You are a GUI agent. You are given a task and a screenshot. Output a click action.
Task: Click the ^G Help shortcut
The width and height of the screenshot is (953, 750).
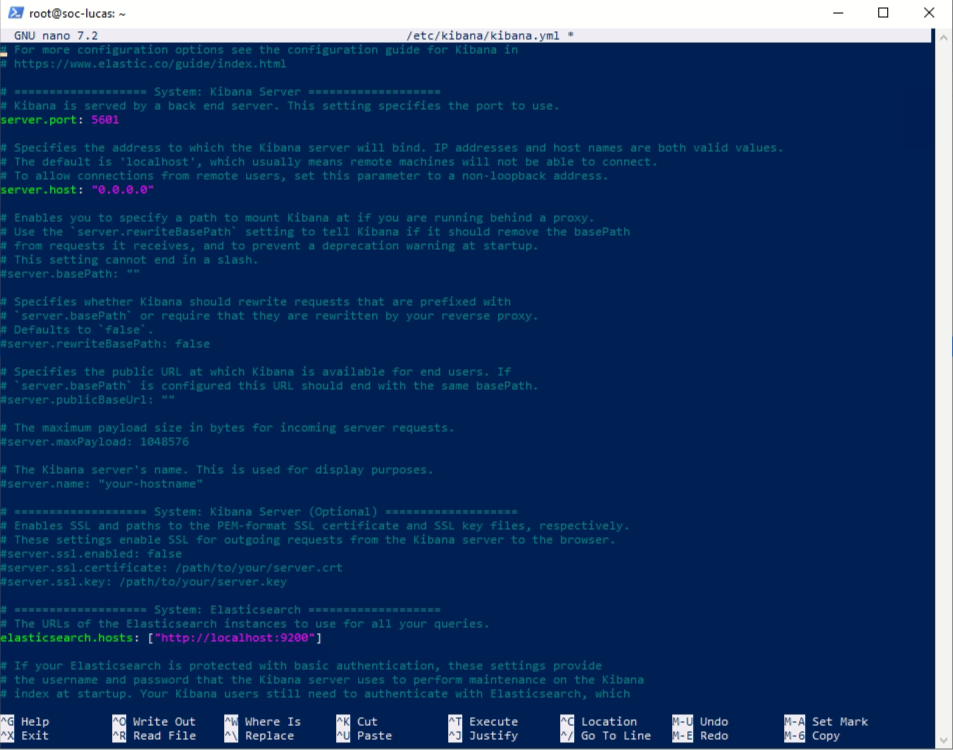[25, 721]
